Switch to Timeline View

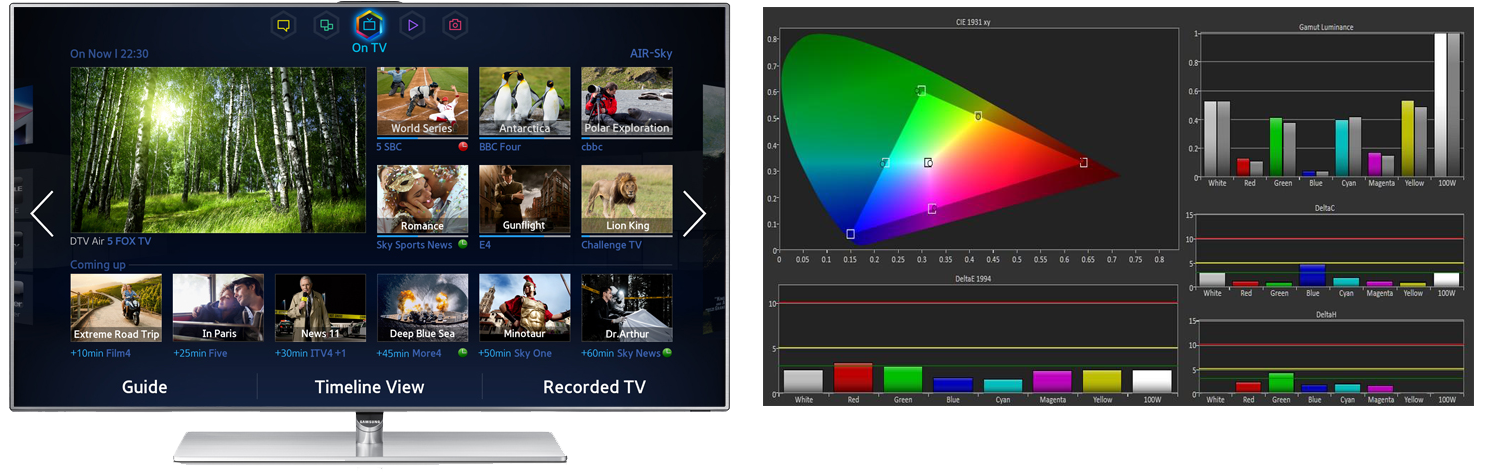(369, 387)
